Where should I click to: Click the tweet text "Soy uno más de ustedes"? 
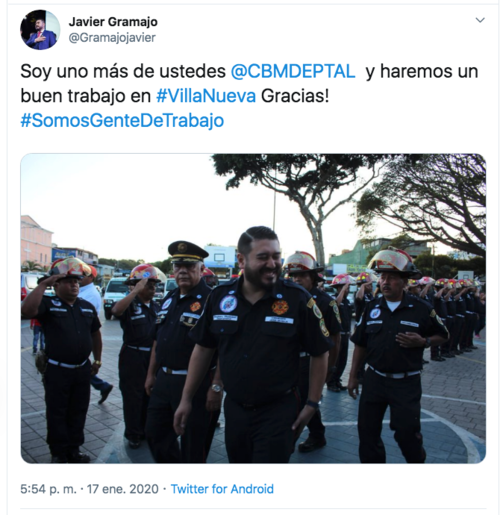point(123,71)
